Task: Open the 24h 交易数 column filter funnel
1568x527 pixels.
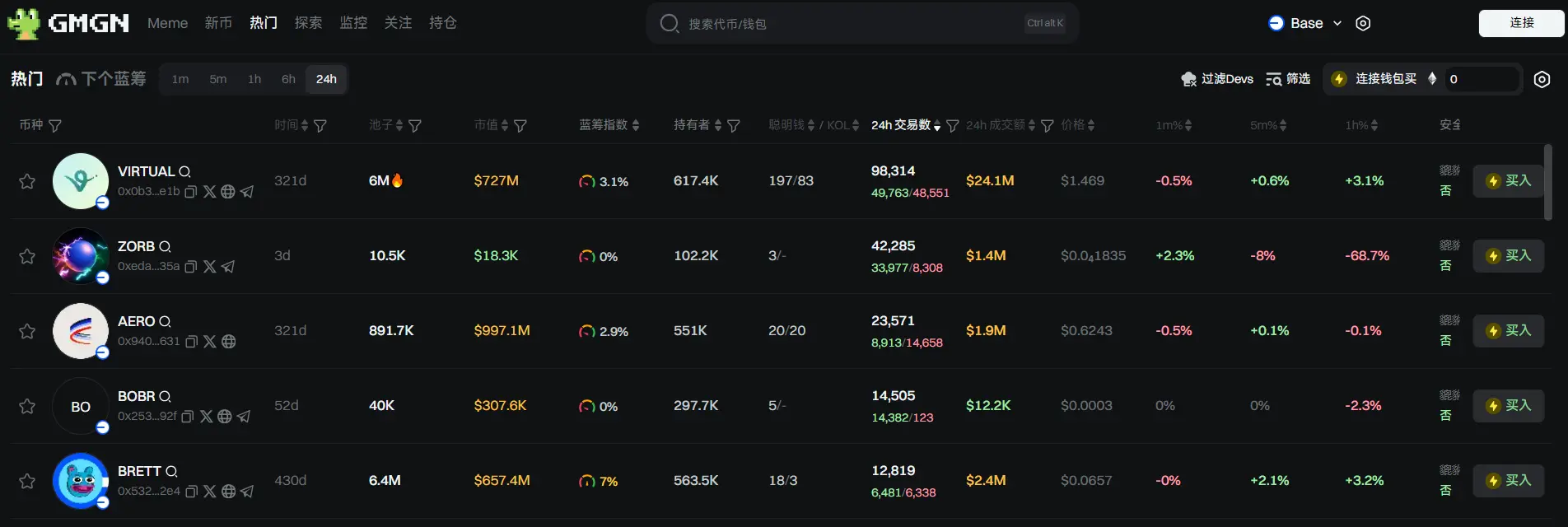Action: (953, 126)
